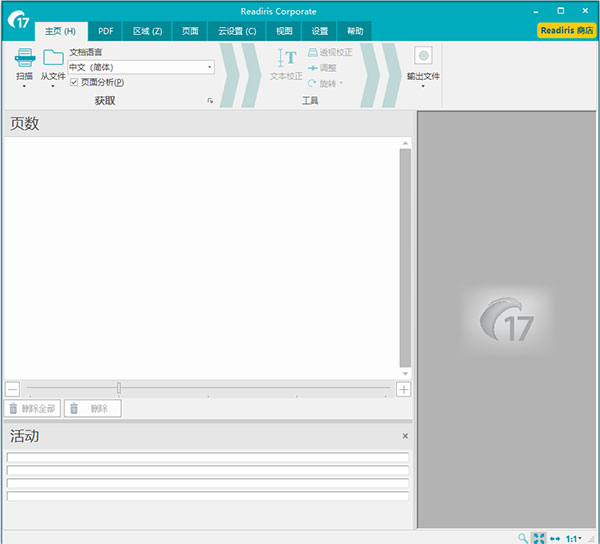This screenshot has height=544, width=600.
Task: Click the Output File (输出文件) icon
Action: pos(423,57)
